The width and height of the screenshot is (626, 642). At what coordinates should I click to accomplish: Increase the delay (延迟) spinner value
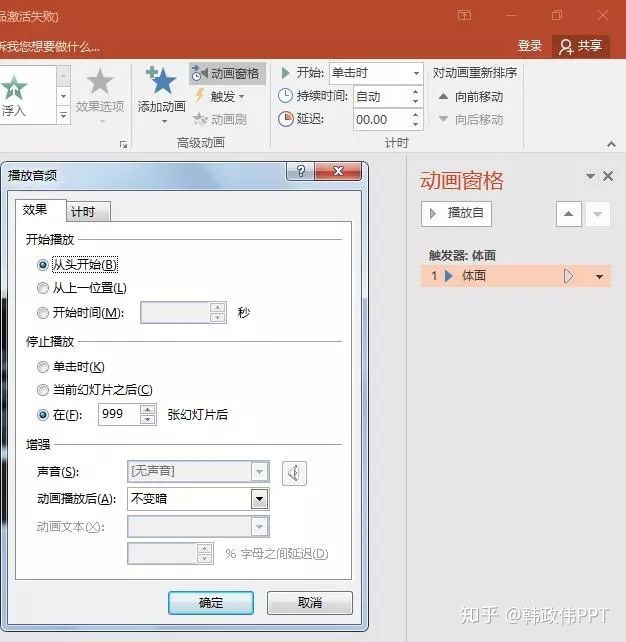(416, 115)
